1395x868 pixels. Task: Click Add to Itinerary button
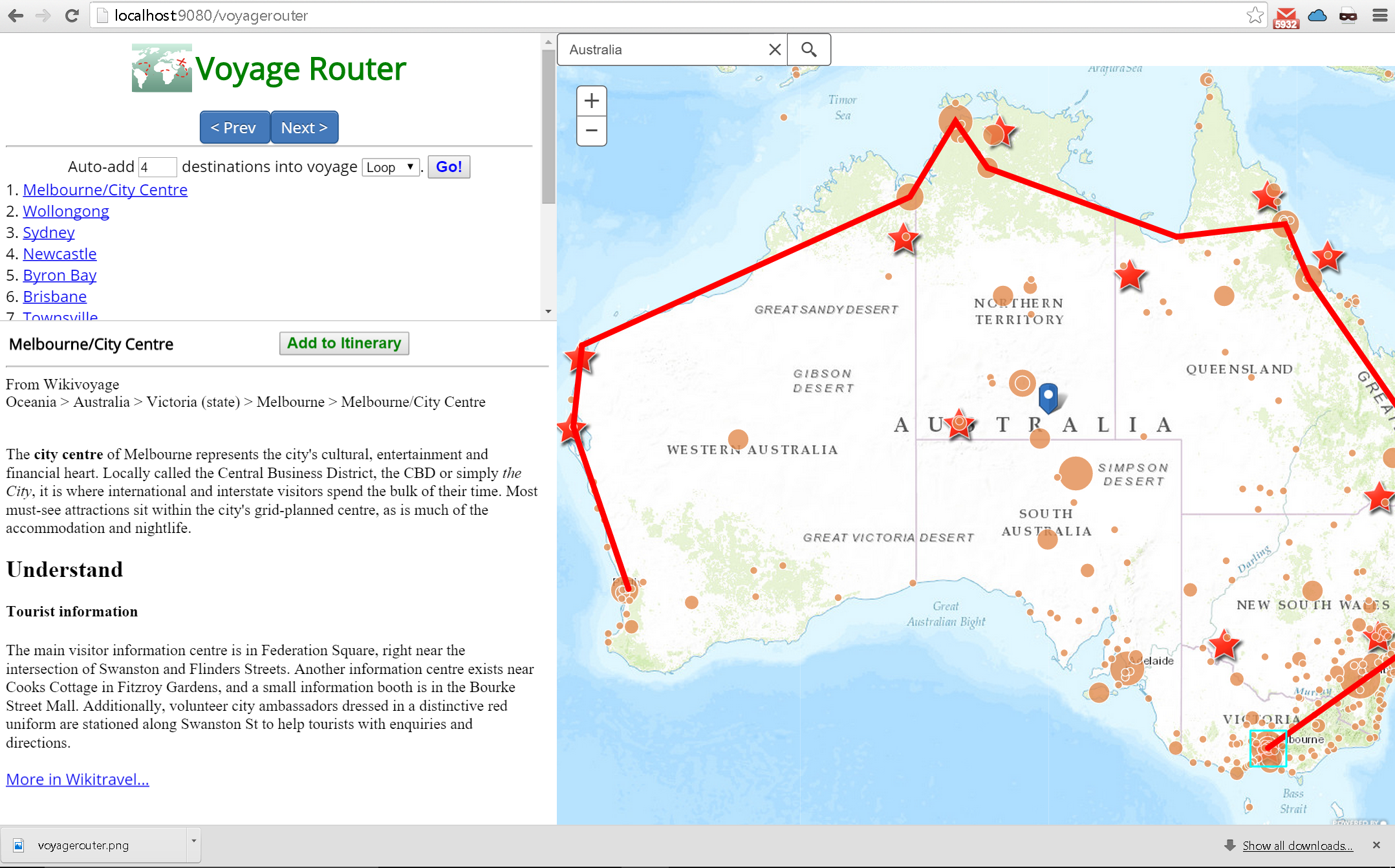[343, 343]
